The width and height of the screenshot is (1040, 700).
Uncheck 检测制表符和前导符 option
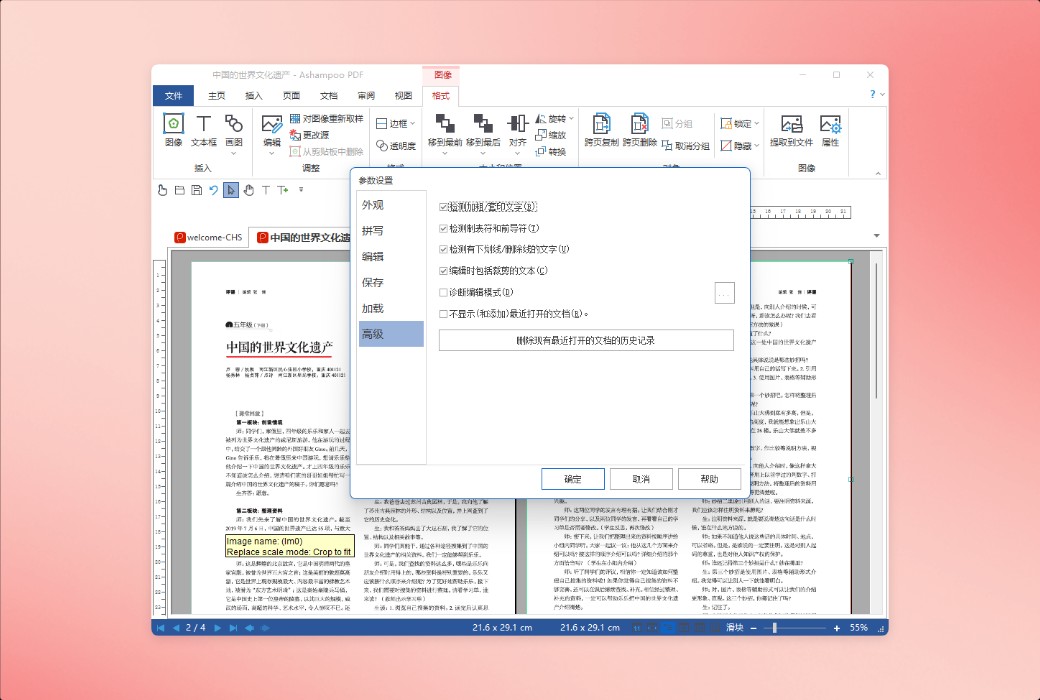443,228
